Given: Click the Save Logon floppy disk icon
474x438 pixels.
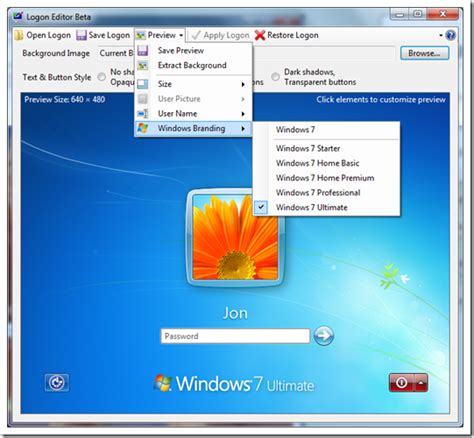Looking at the screenshot, I should click(81, 35).
